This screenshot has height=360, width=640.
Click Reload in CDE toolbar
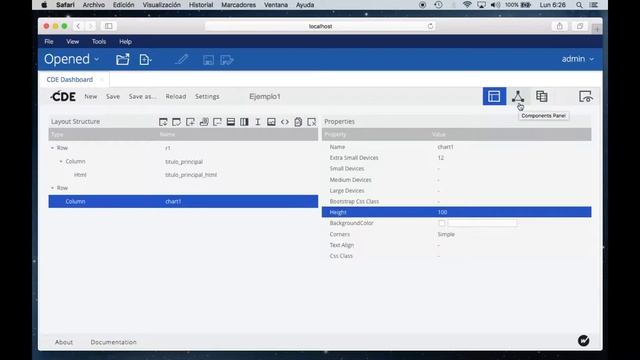click(176, 96)
